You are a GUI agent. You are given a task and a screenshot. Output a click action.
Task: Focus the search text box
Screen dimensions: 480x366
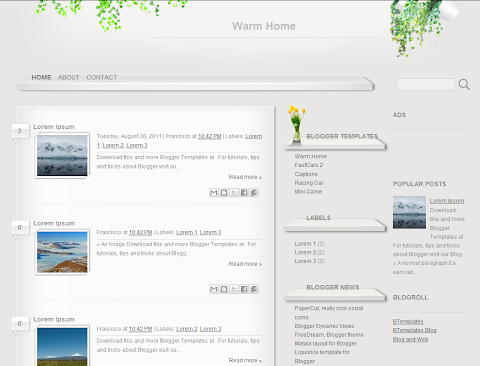coord(425,84)
